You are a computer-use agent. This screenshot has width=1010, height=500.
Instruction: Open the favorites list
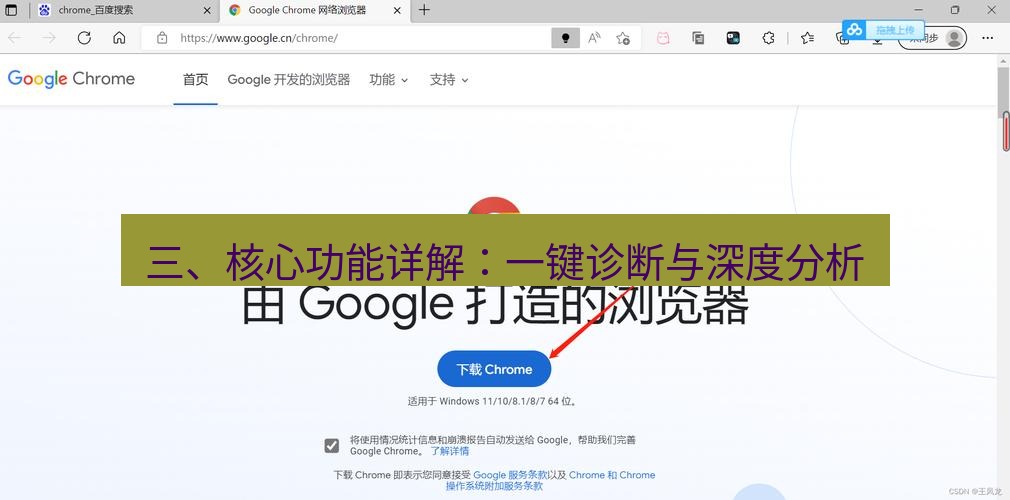click(808, 38)
